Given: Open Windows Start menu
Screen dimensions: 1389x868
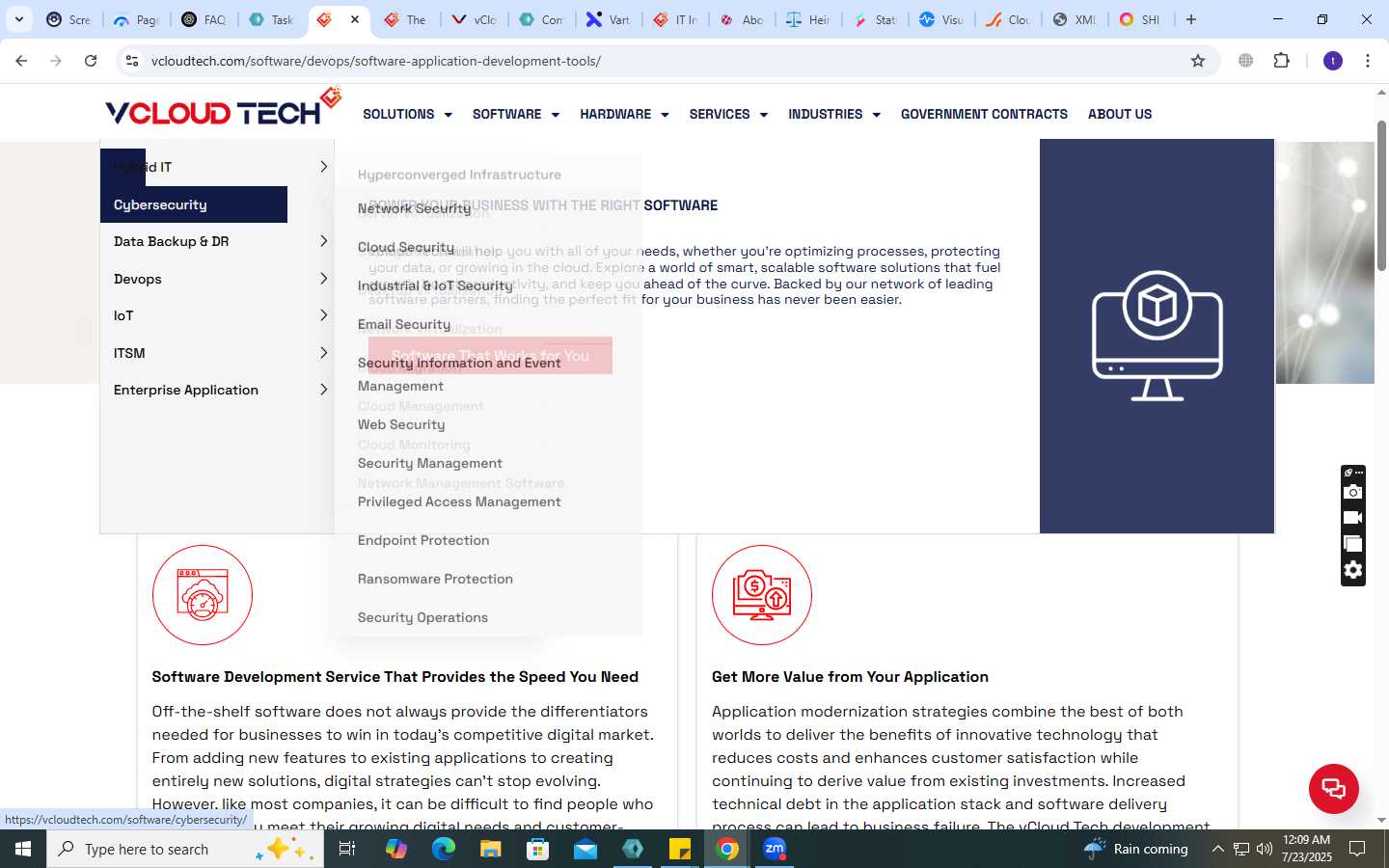Looking at the screenshot, I should 23,849.
